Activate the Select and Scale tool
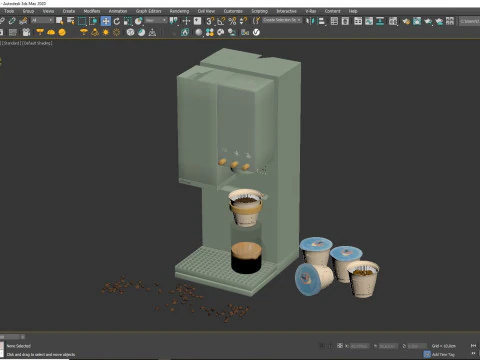This screenshot has width=480, height=360. coord(128,21)
